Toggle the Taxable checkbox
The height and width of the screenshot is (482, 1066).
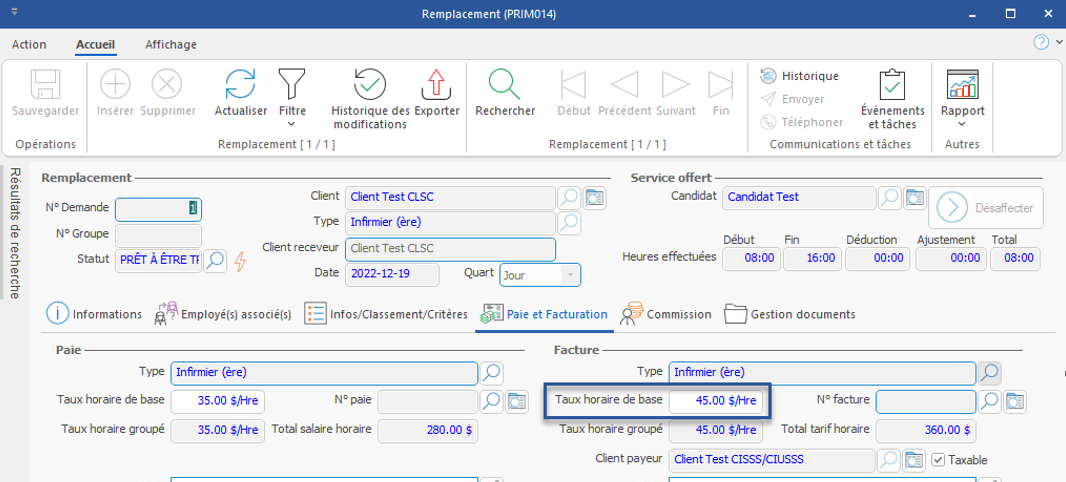coord(938,460)
